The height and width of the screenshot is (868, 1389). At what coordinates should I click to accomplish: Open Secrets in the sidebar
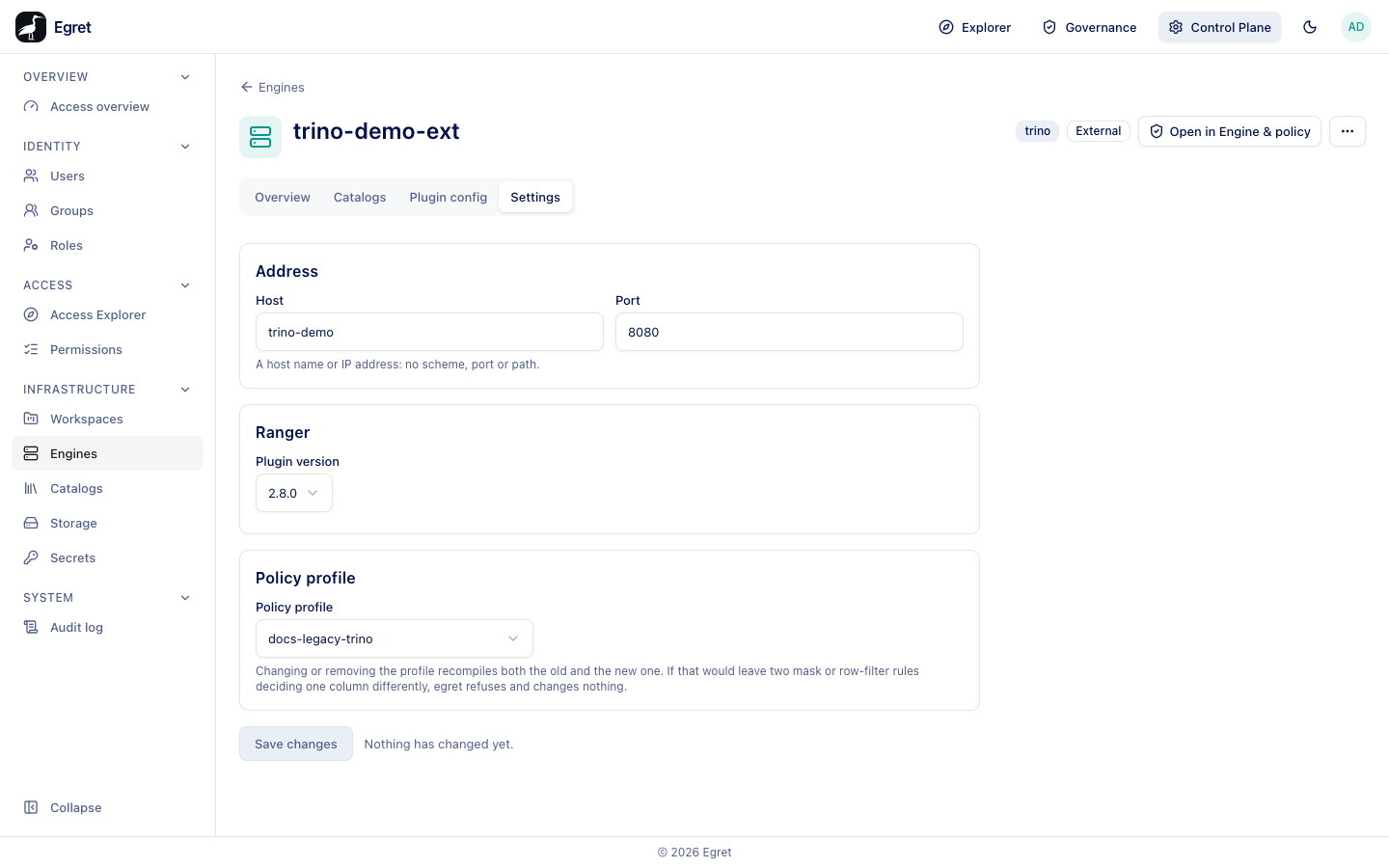(107, 557)
